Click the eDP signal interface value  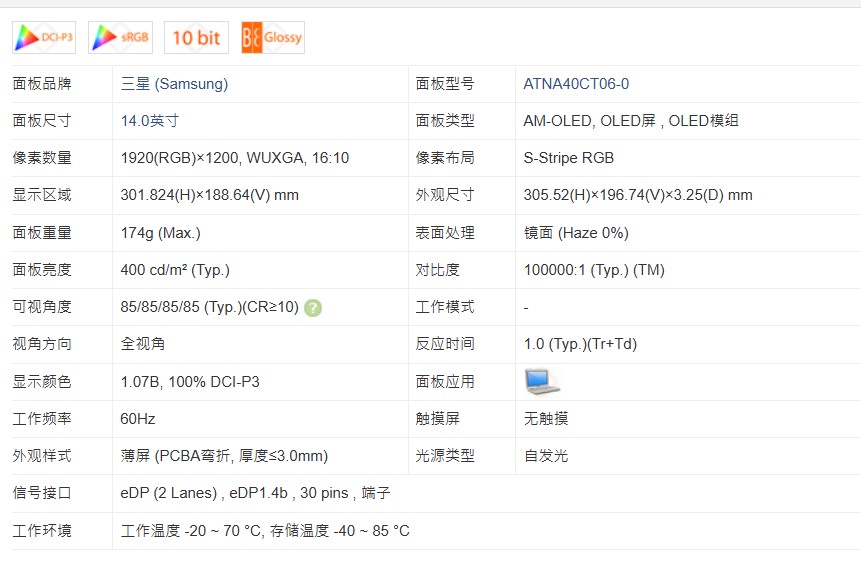[x=255, y=493]
